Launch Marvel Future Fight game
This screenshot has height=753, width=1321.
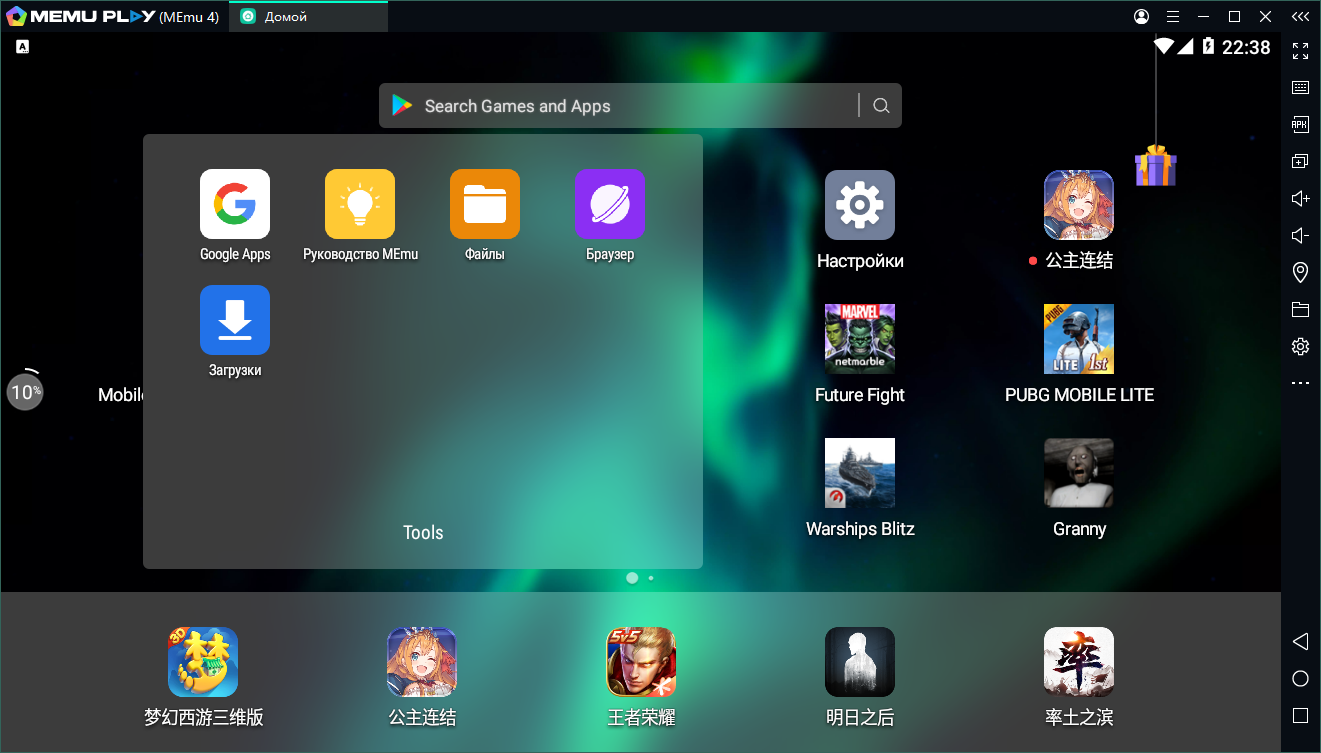860,339
